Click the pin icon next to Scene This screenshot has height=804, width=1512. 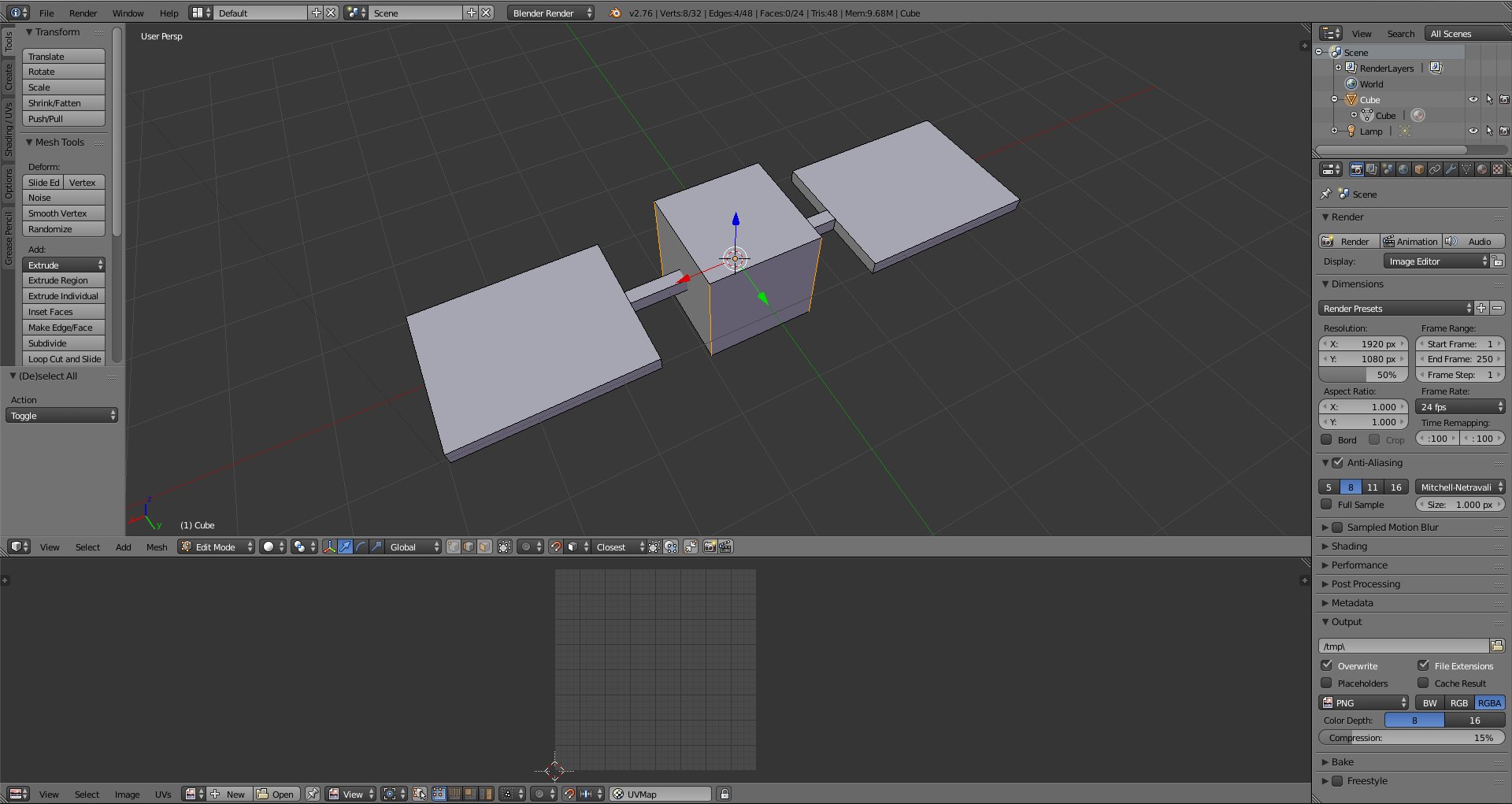[x=1326, y=194]
